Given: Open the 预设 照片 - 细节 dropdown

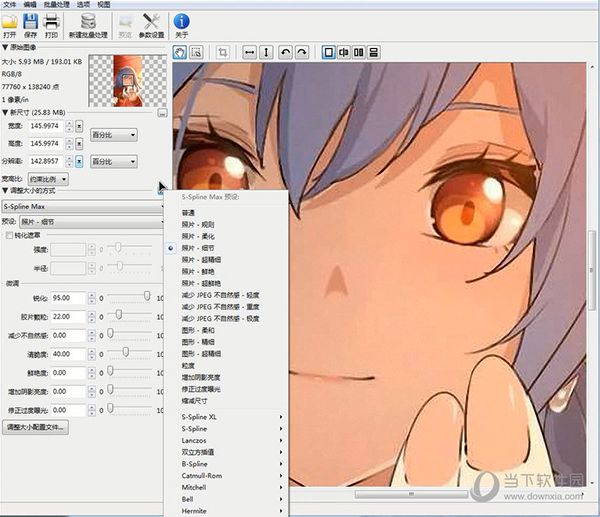Looking at the screenshot, I should (92, 222).
